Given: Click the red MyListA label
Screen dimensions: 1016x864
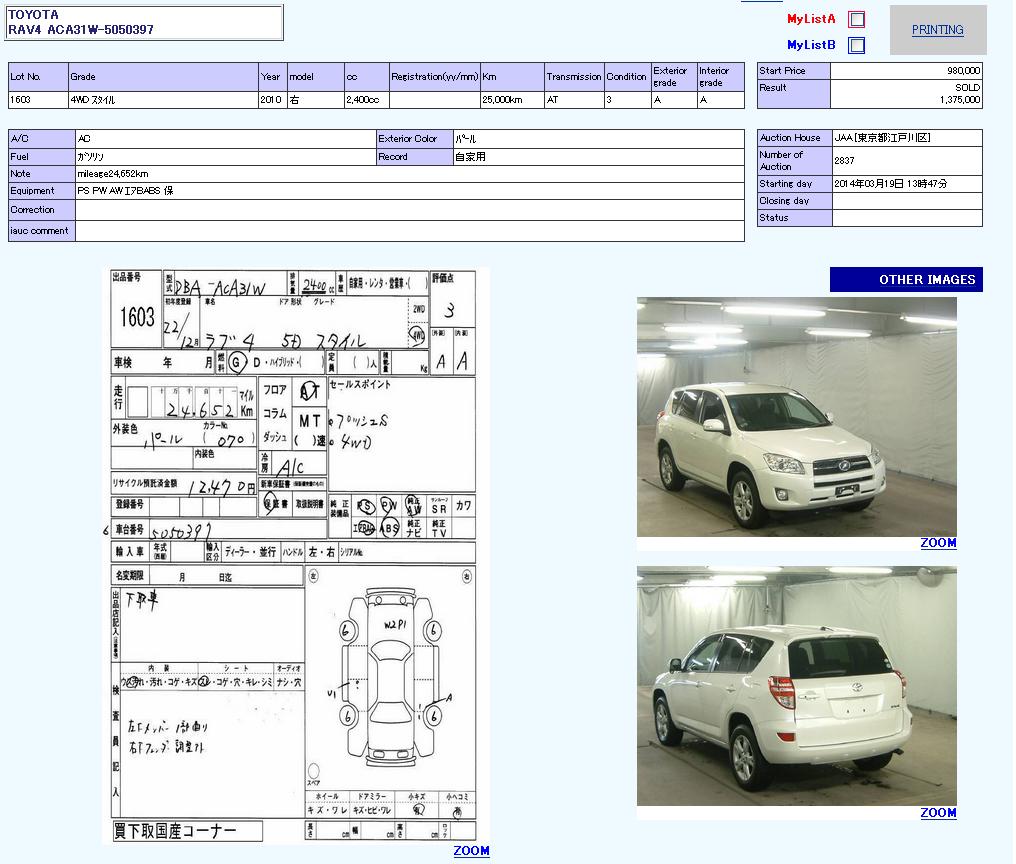Looking at the screenshot, I should click(811, 19).
